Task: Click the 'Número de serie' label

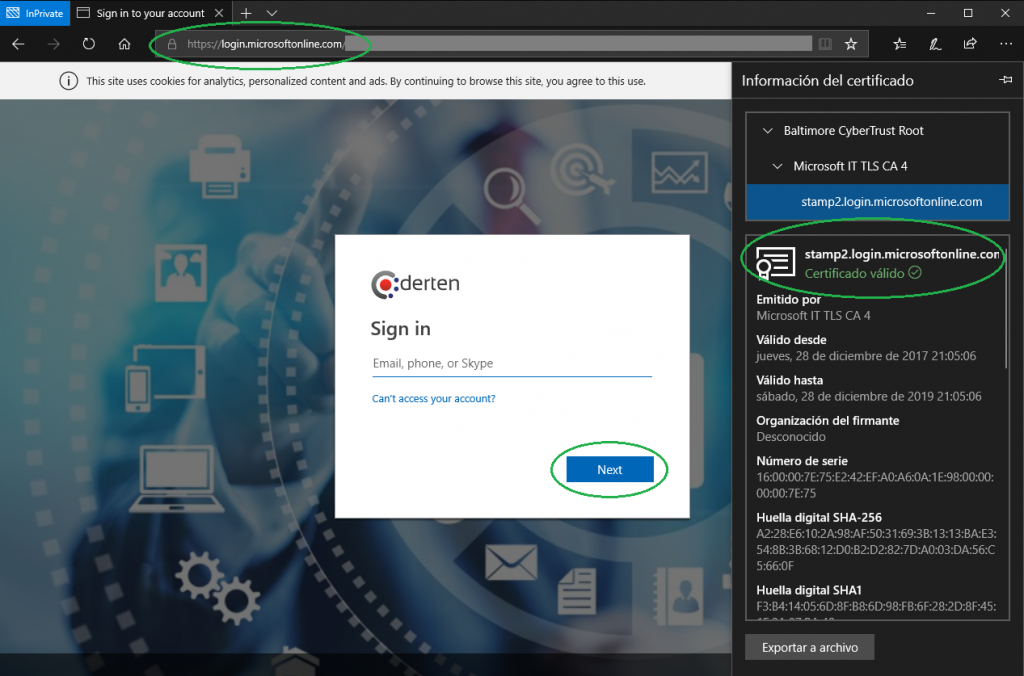Action: [x=802, y=461]
